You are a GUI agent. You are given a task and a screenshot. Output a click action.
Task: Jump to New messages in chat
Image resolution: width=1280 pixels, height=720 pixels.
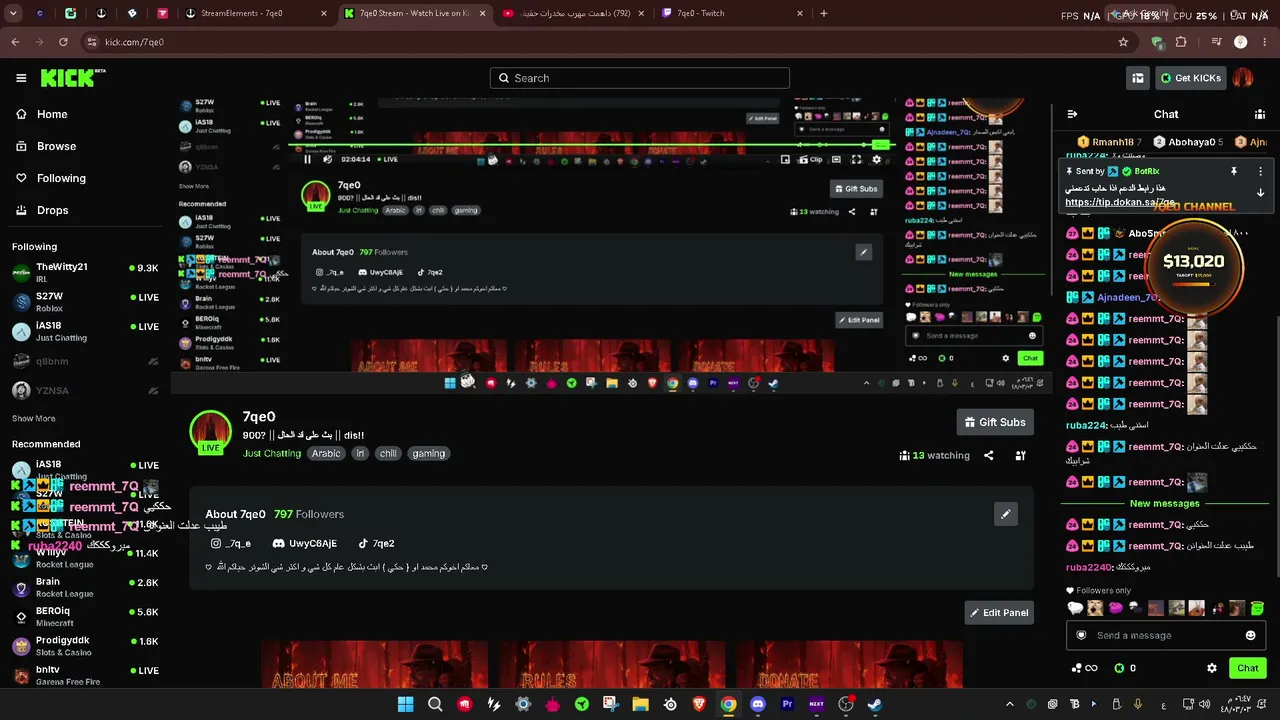[x=1164, y=503]
